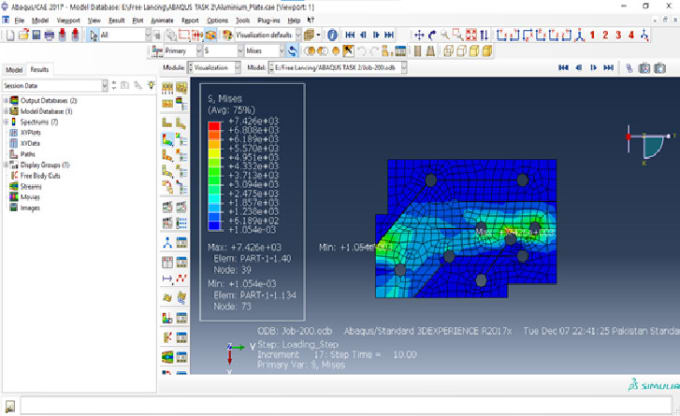Open the File menu

20,20
